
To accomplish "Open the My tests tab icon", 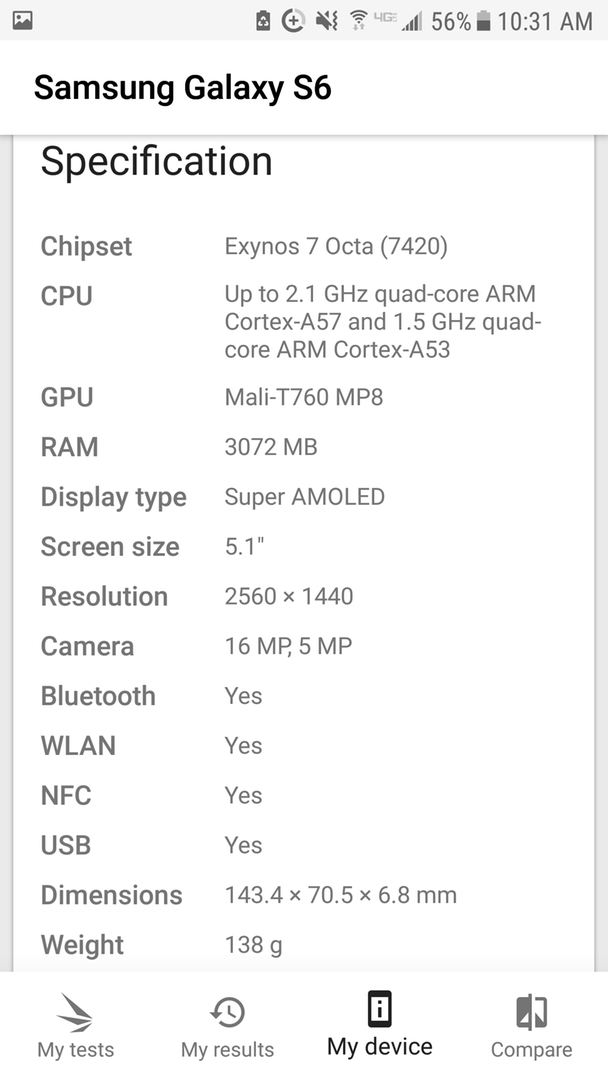I will click(x=74, y=1013).
